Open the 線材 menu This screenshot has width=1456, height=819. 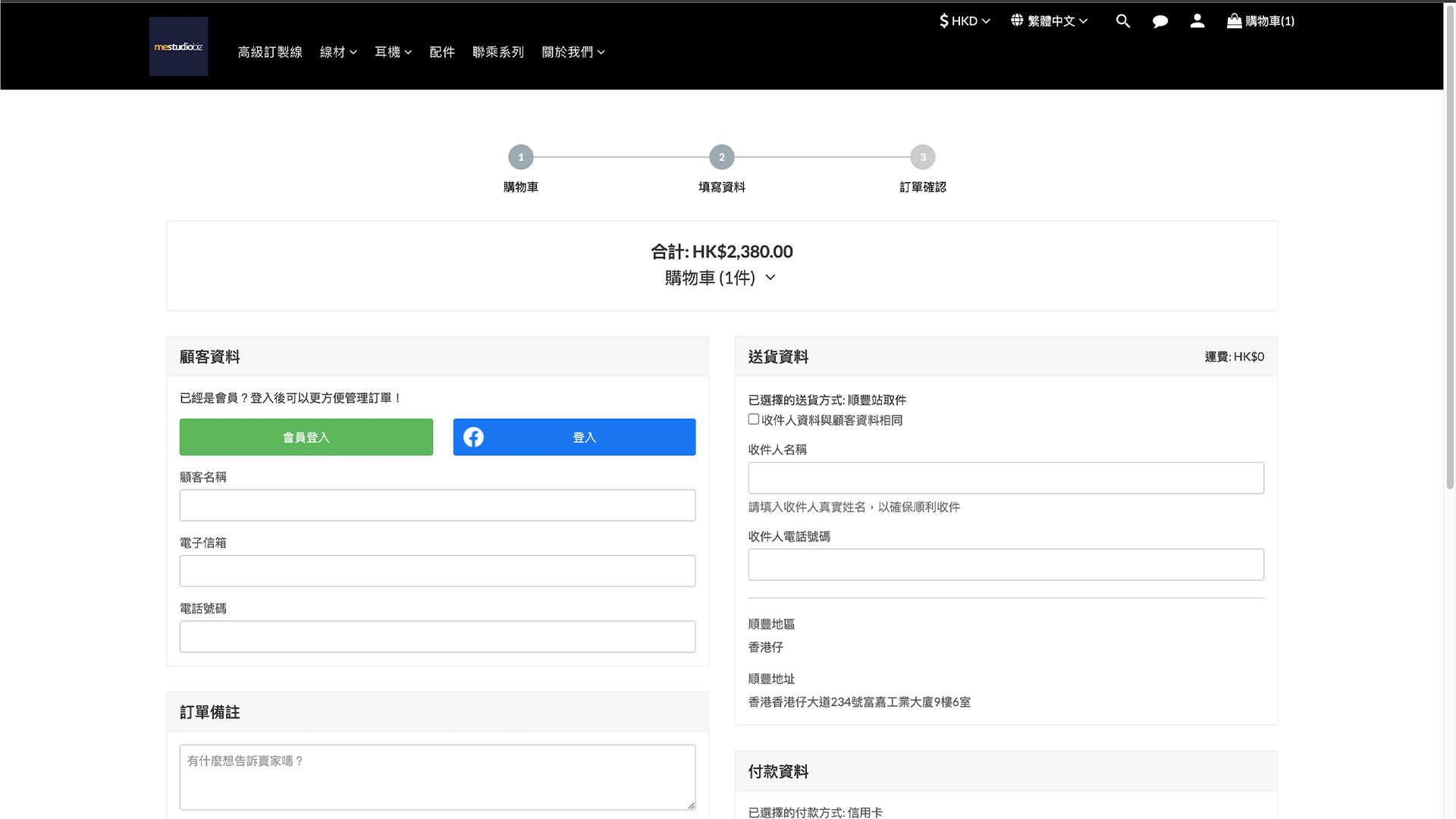click(338, 52)
